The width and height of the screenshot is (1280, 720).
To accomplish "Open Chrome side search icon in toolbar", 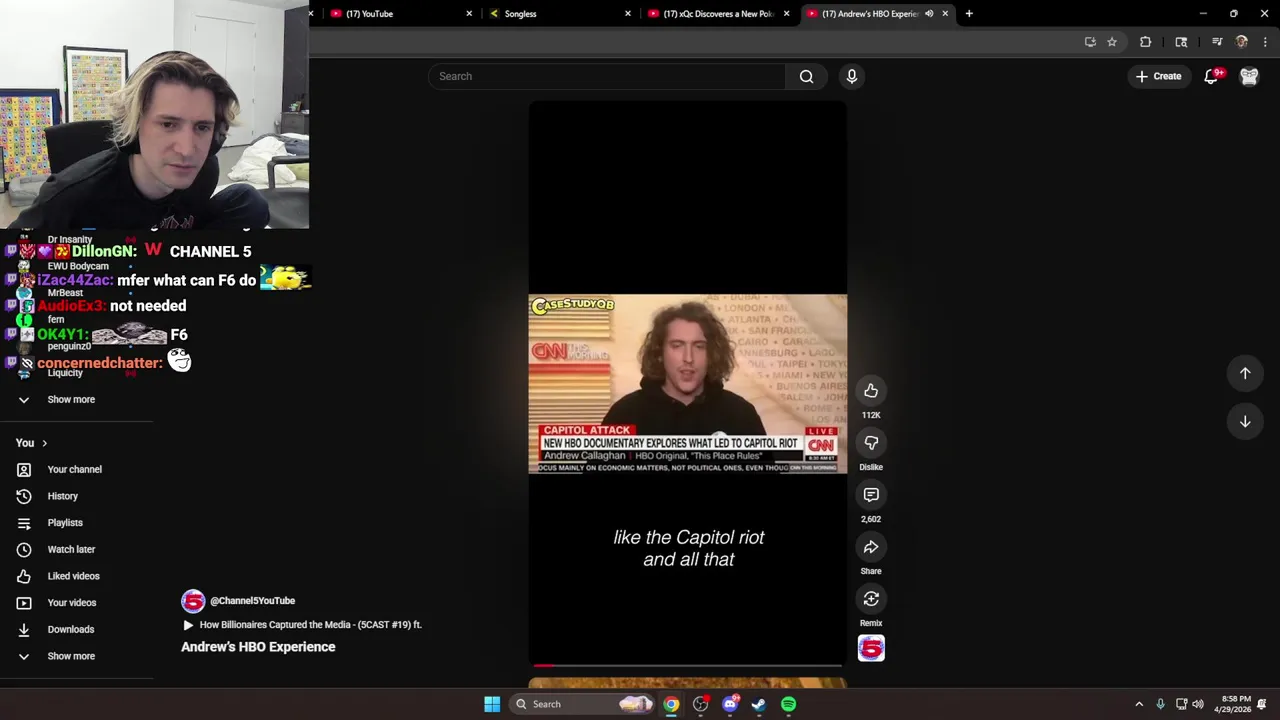I will point(1181,42).
